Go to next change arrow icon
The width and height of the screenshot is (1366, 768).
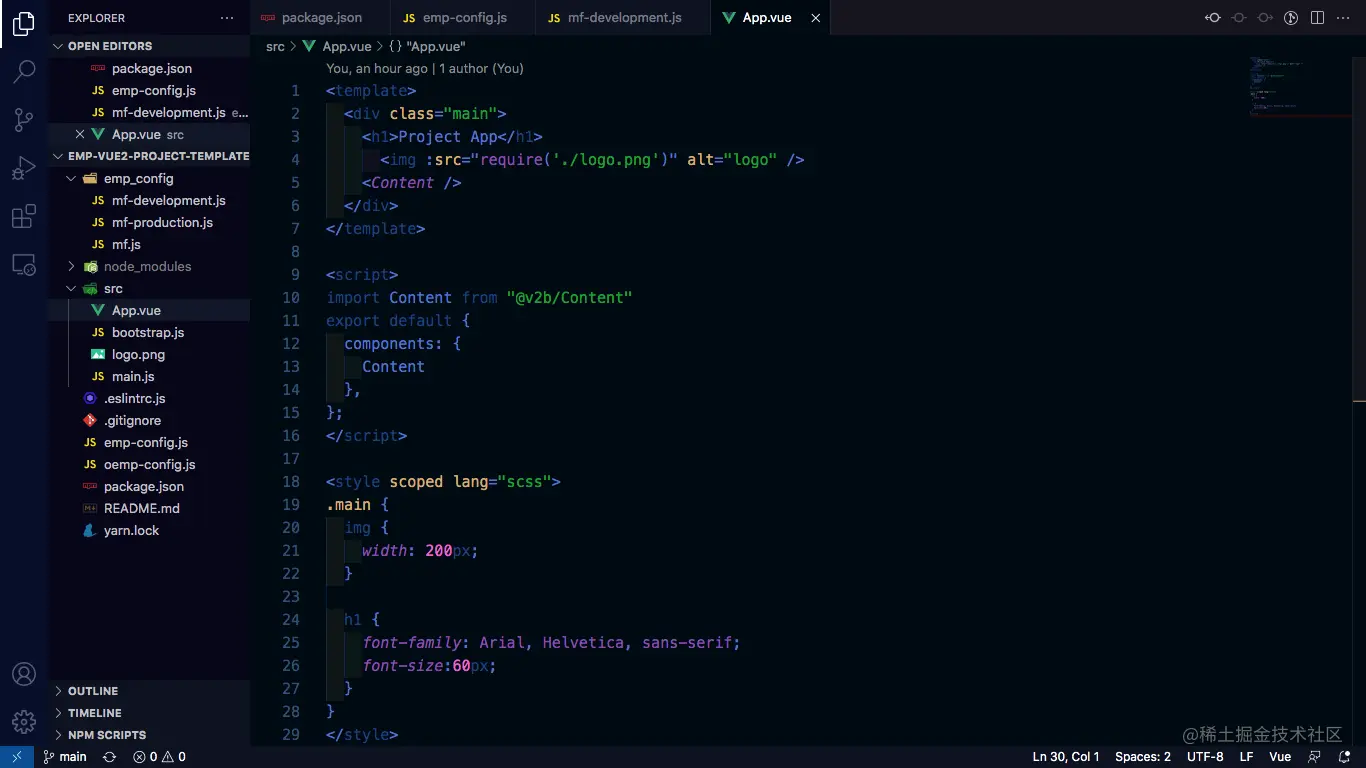click(x=1265, y=18)
